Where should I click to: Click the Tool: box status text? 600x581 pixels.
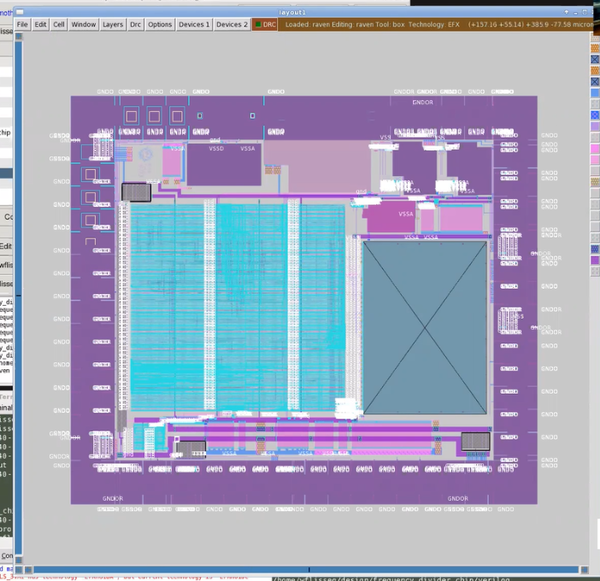tap(388, 24)
